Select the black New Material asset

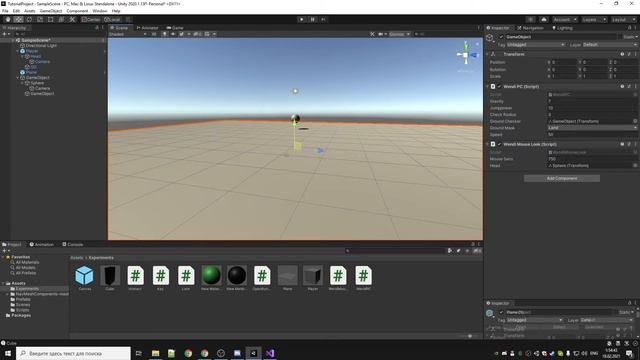(236, 278)
